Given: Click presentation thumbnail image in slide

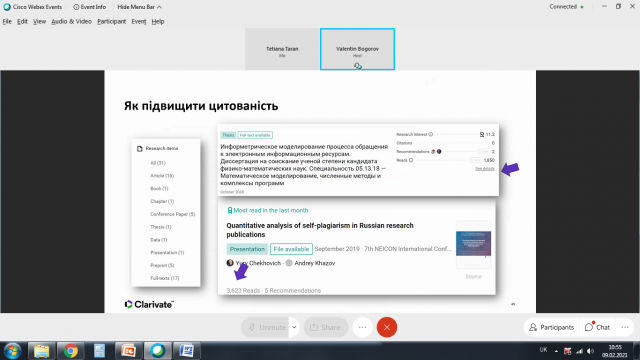Looking at the screenshot, I should [473, 243].
